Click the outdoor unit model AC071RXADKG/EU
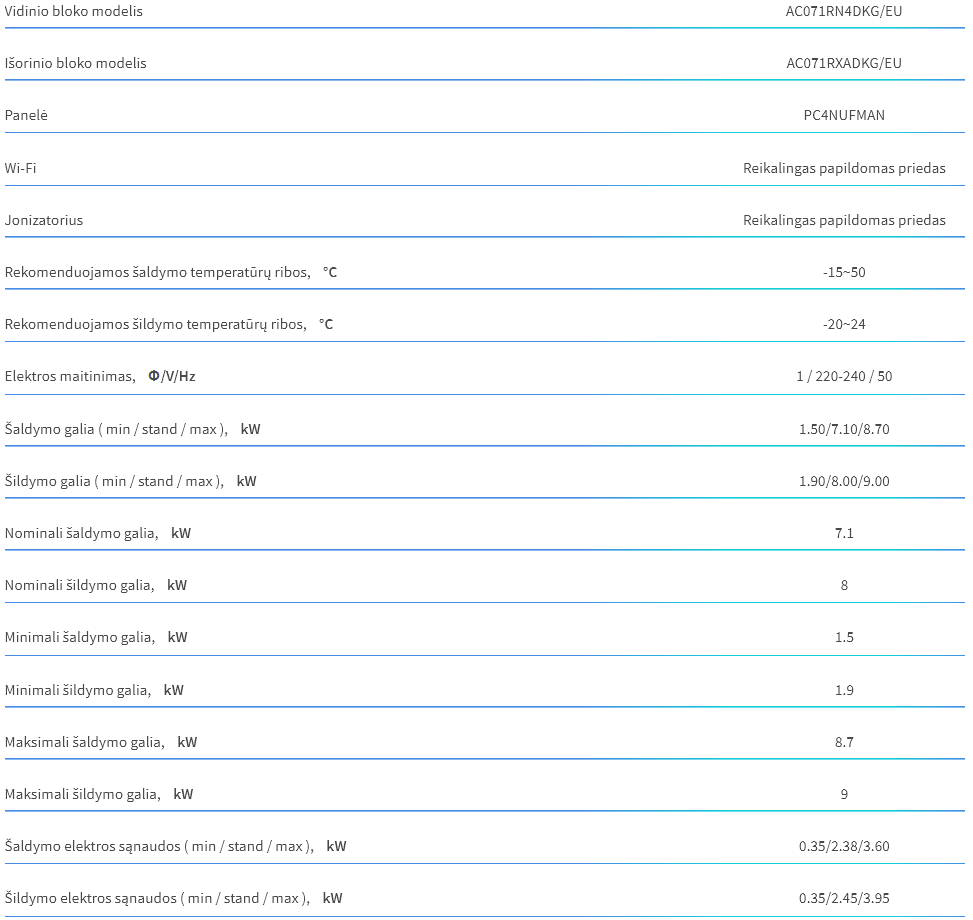973x920 pixels. pyautogui.click(x=843, y=63)
